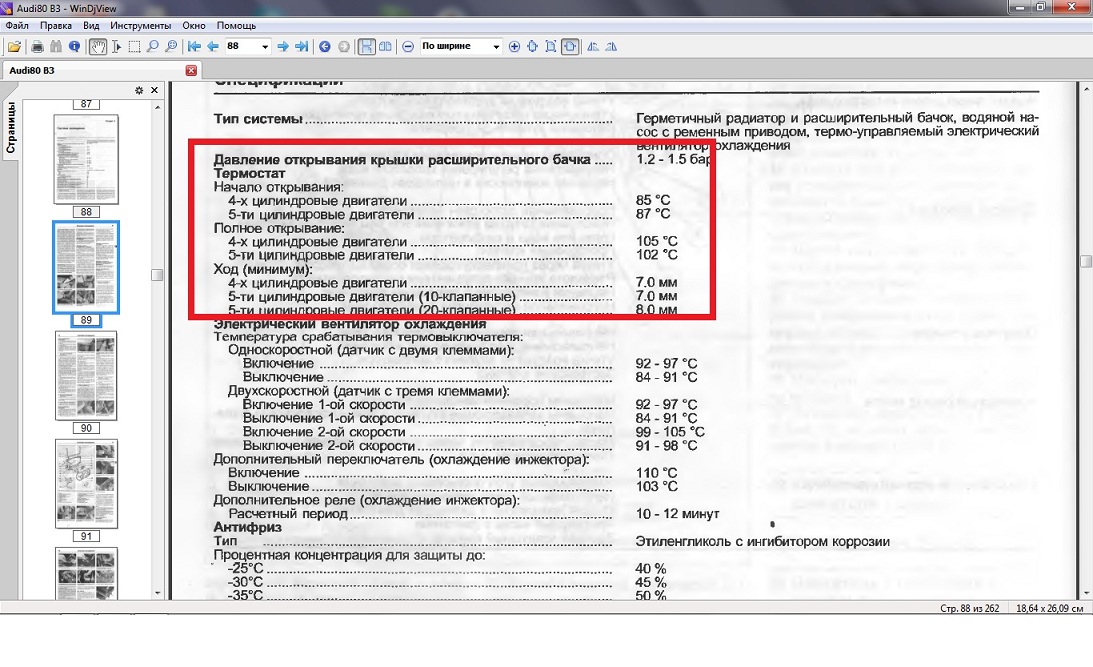Toggle continuous page layout mode
Screen dimensions: 1093x667
tap(367, 47)
